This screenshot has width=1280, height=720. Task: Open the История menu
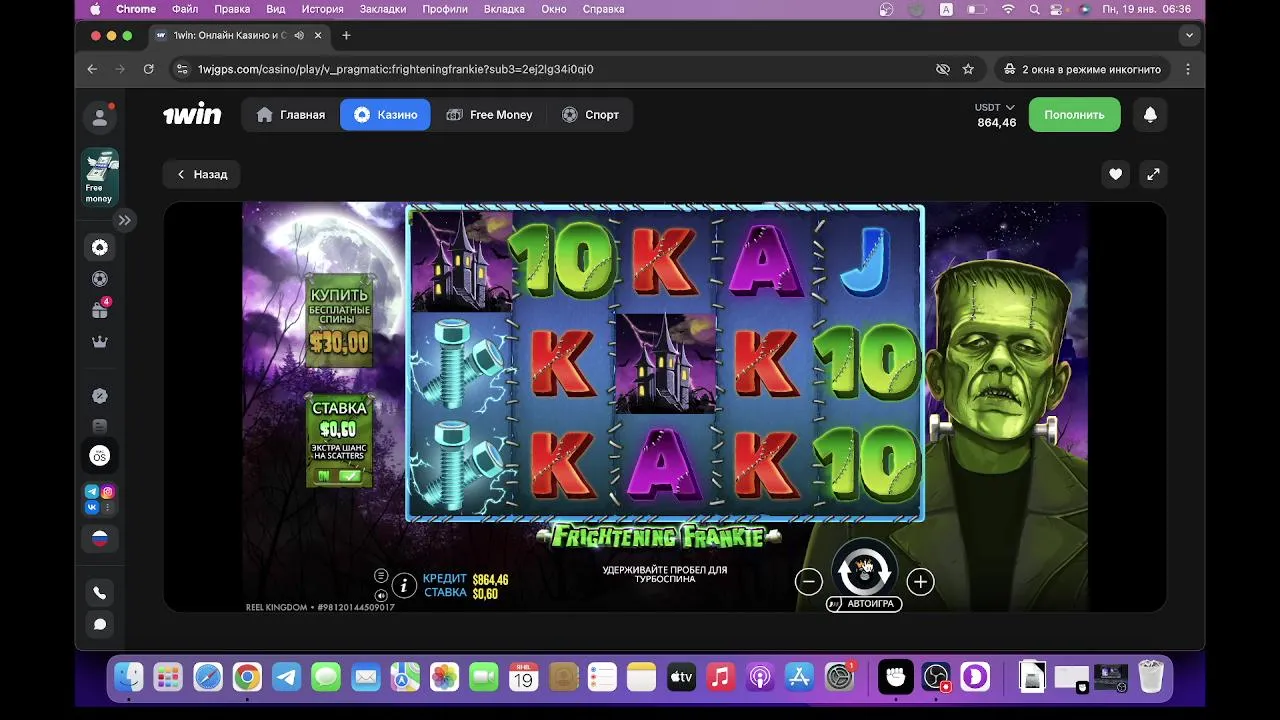(323, 9)
